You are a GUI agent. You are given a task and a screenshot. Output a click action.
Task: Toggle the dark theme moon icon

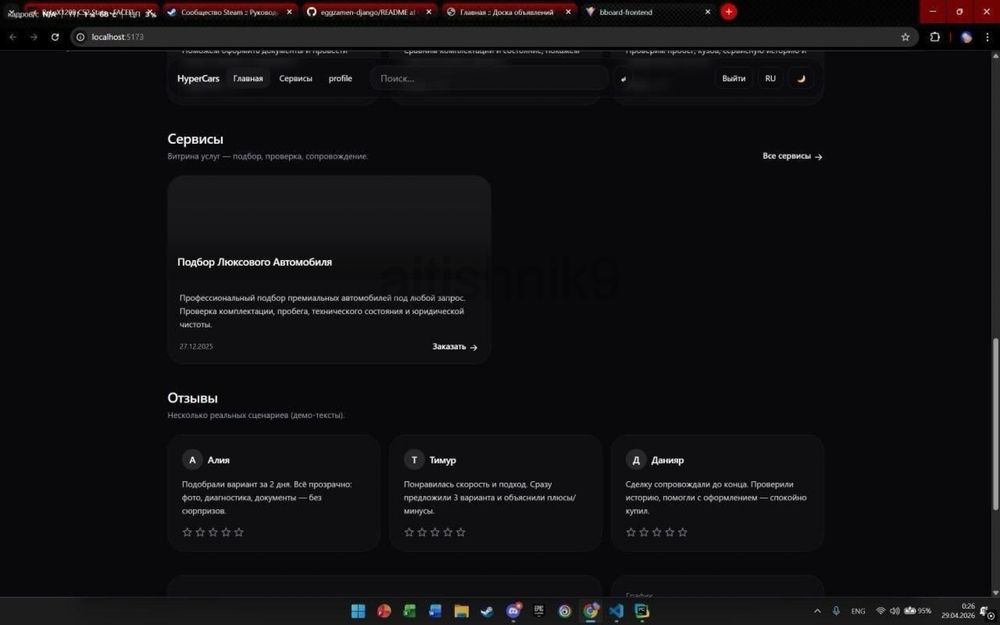(802, 78)
